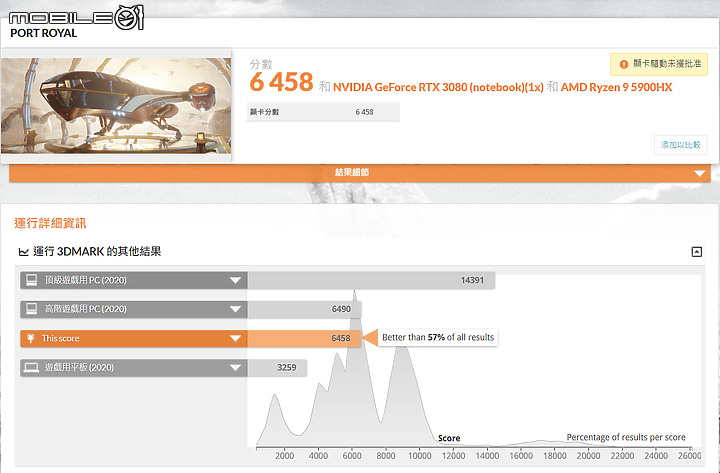This screenshot has height=473, width=720.
Task: Click the 添加以比較 button
Action: (x=681, y=145)
